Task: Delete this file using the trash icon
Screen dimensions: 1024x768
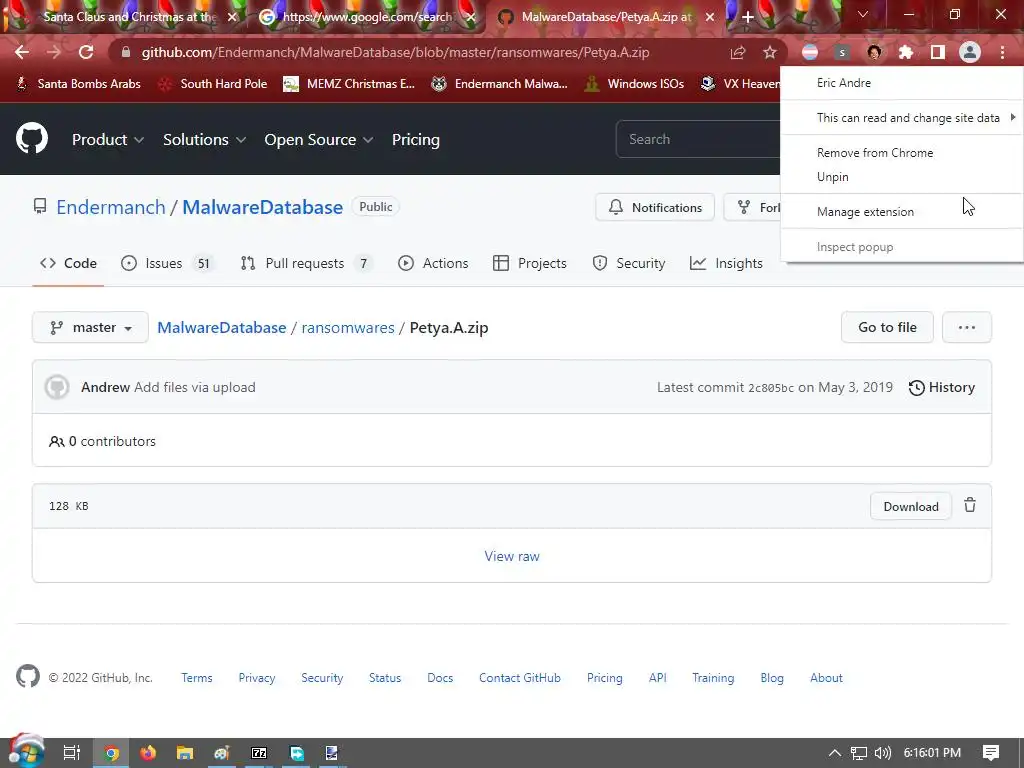Action: point(970,505)
